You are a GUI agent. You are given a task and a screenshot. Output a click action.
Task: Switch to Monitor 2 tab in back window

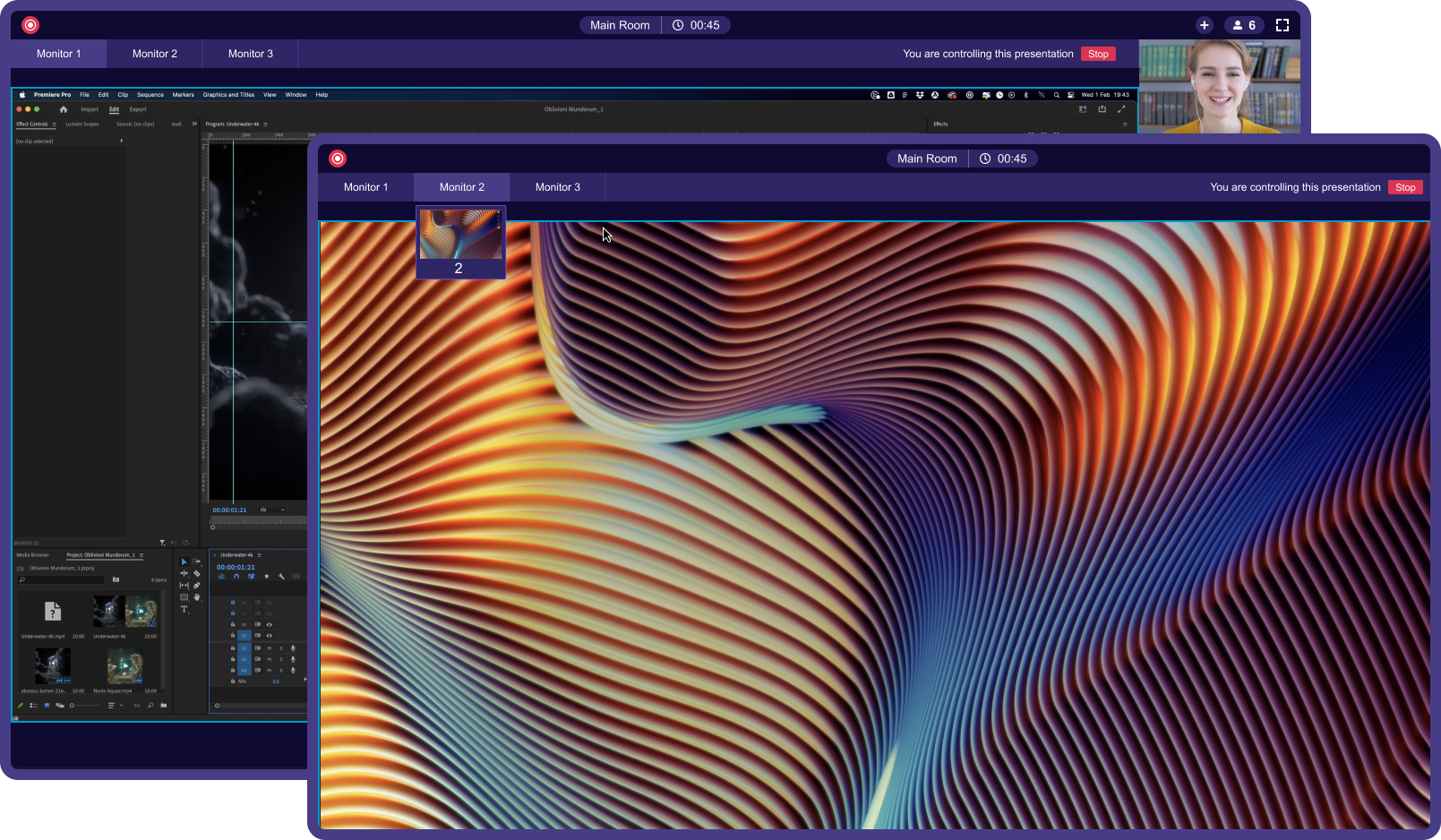point(155,54)
